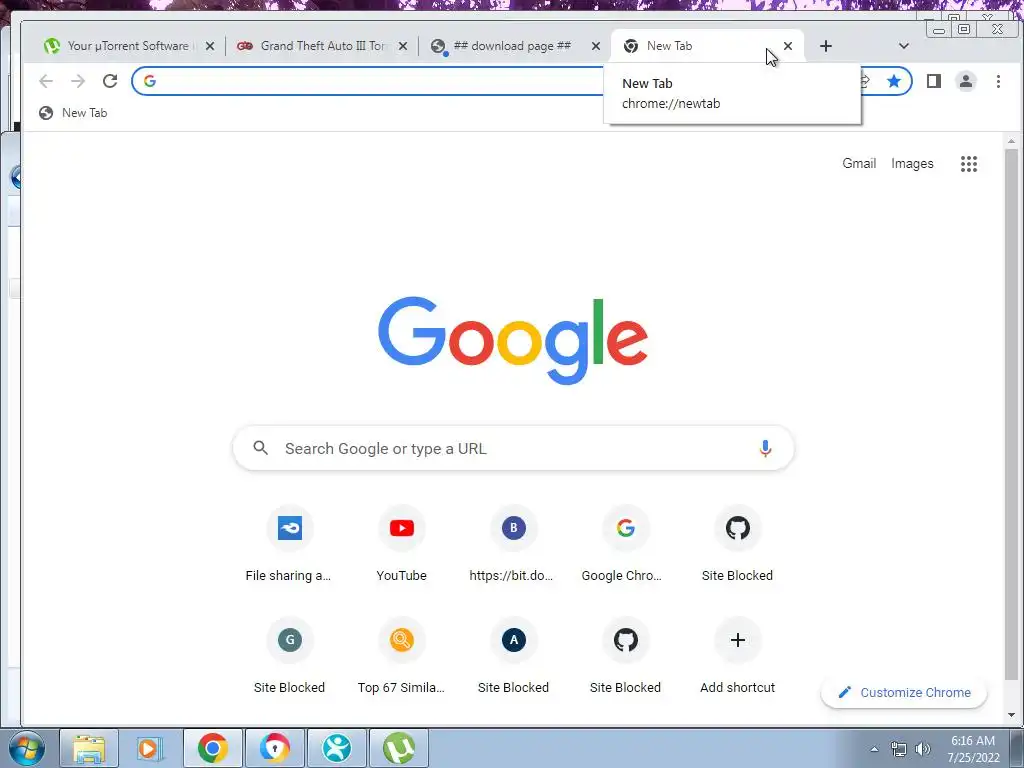
Task: Close the download page tab
Action: tap(596, 46)
